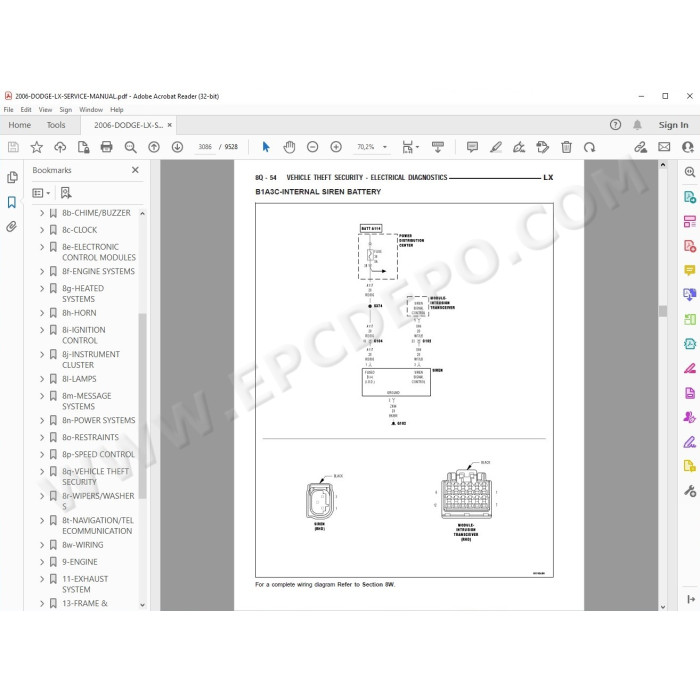Expand the 8c-CLOCK bookmark

(42, 230)
